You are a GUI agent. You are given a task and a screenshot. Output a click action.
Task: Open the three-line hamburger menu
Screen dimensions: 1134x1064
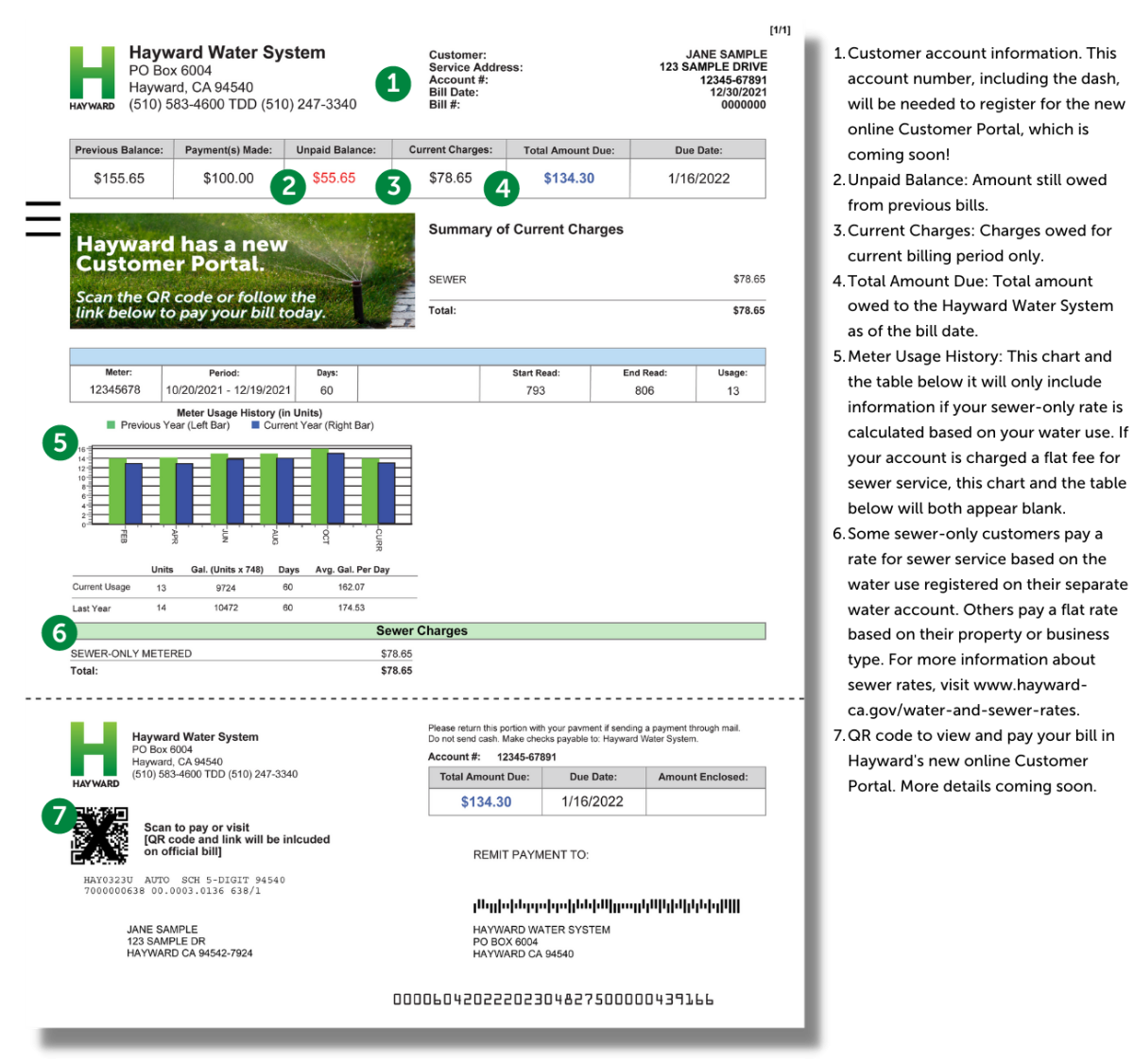pyautogui.click(x=43, y=218)
